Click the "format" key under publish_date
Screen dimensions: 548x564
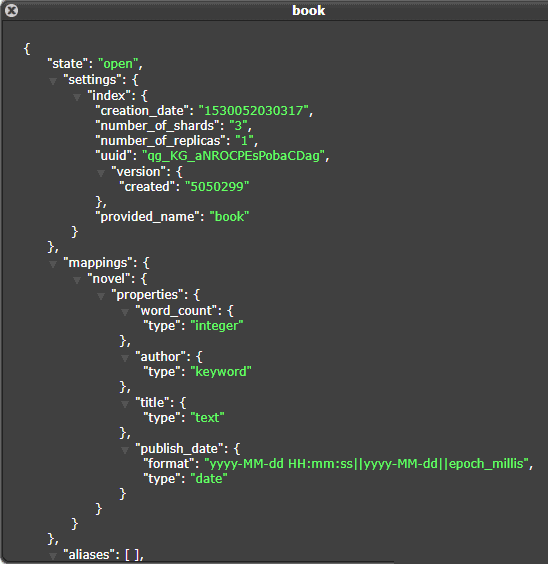[x=169, y=464]
